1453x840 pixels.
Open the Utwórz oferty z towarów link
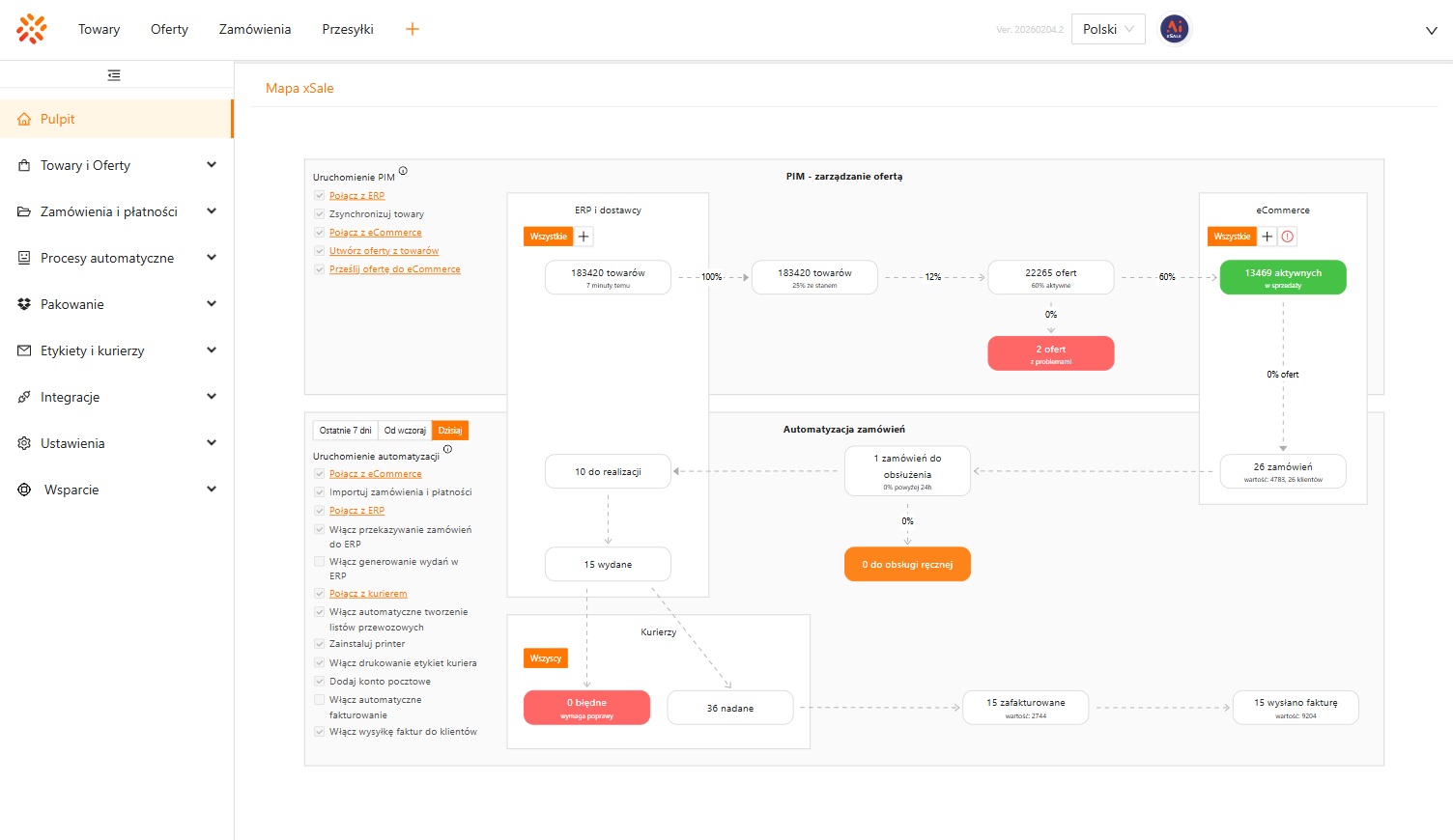(x=384, y=251)
